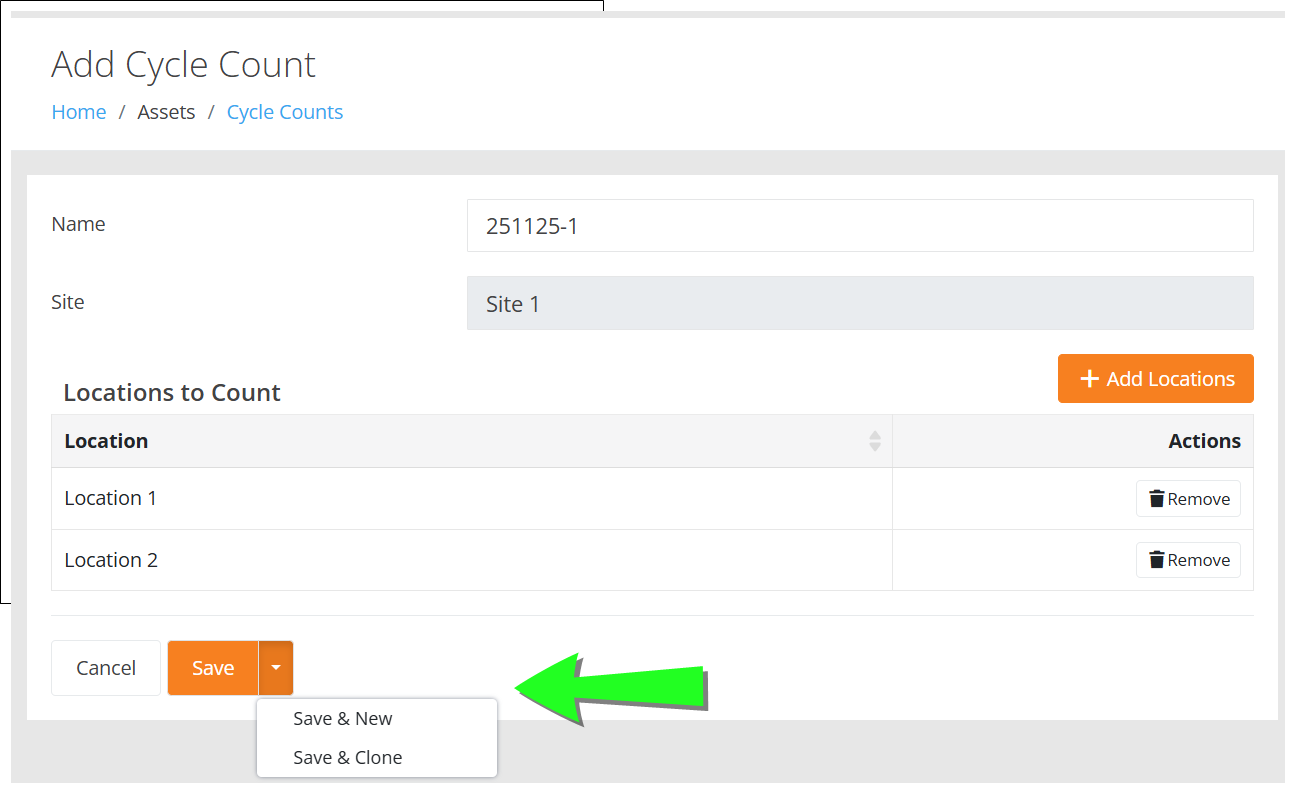Click the Add Locations button
Viewport: 1295px width, 793px height.
(1156, 379)
